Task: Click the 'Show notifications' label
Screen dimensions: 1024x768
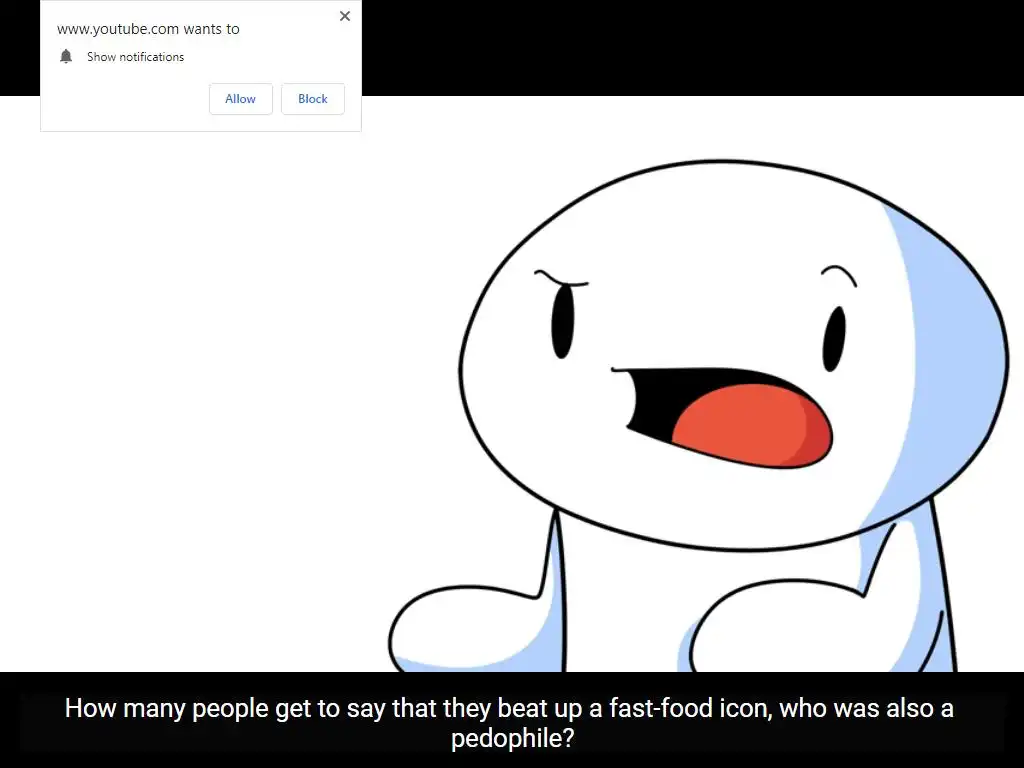Action: [135, 57]
